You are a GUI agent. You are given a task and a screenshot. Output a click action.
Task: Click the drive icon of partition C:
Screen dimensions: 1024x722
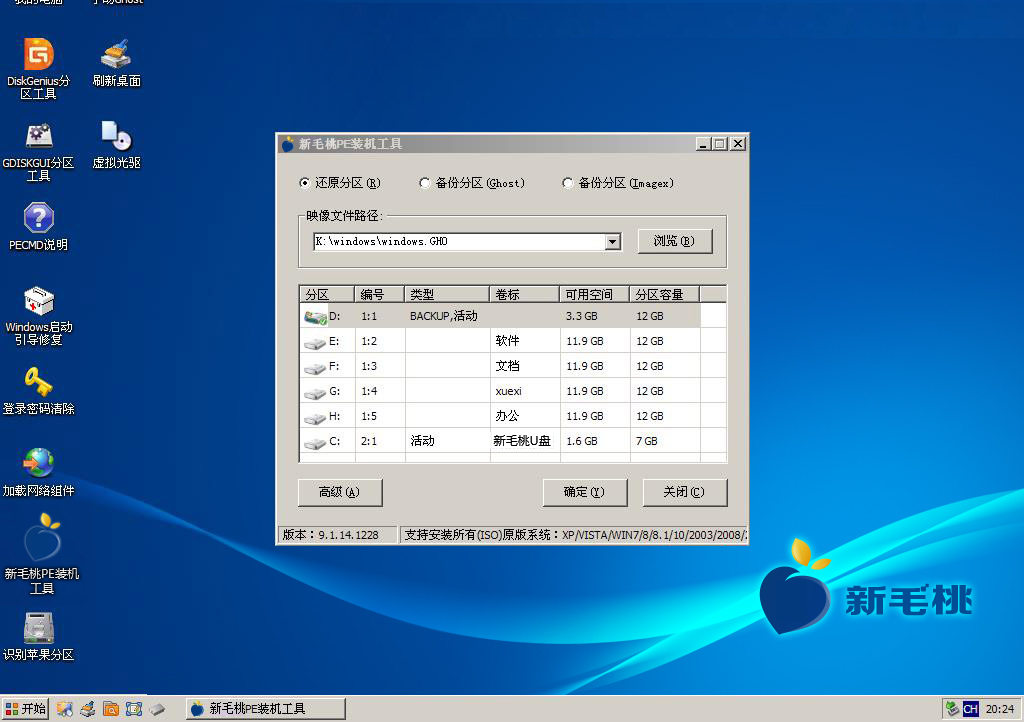click(x=315, y=443)
